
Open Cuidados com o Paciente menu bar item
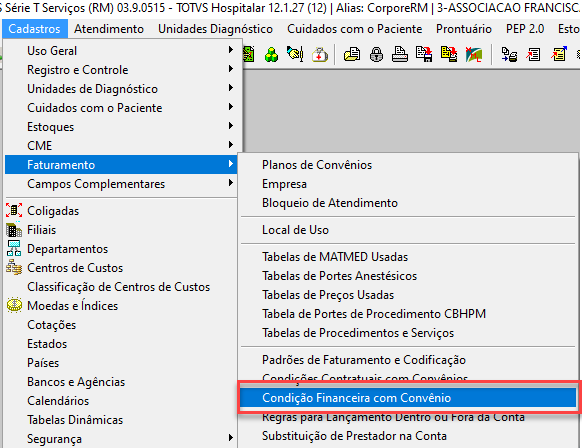[354, 29]
